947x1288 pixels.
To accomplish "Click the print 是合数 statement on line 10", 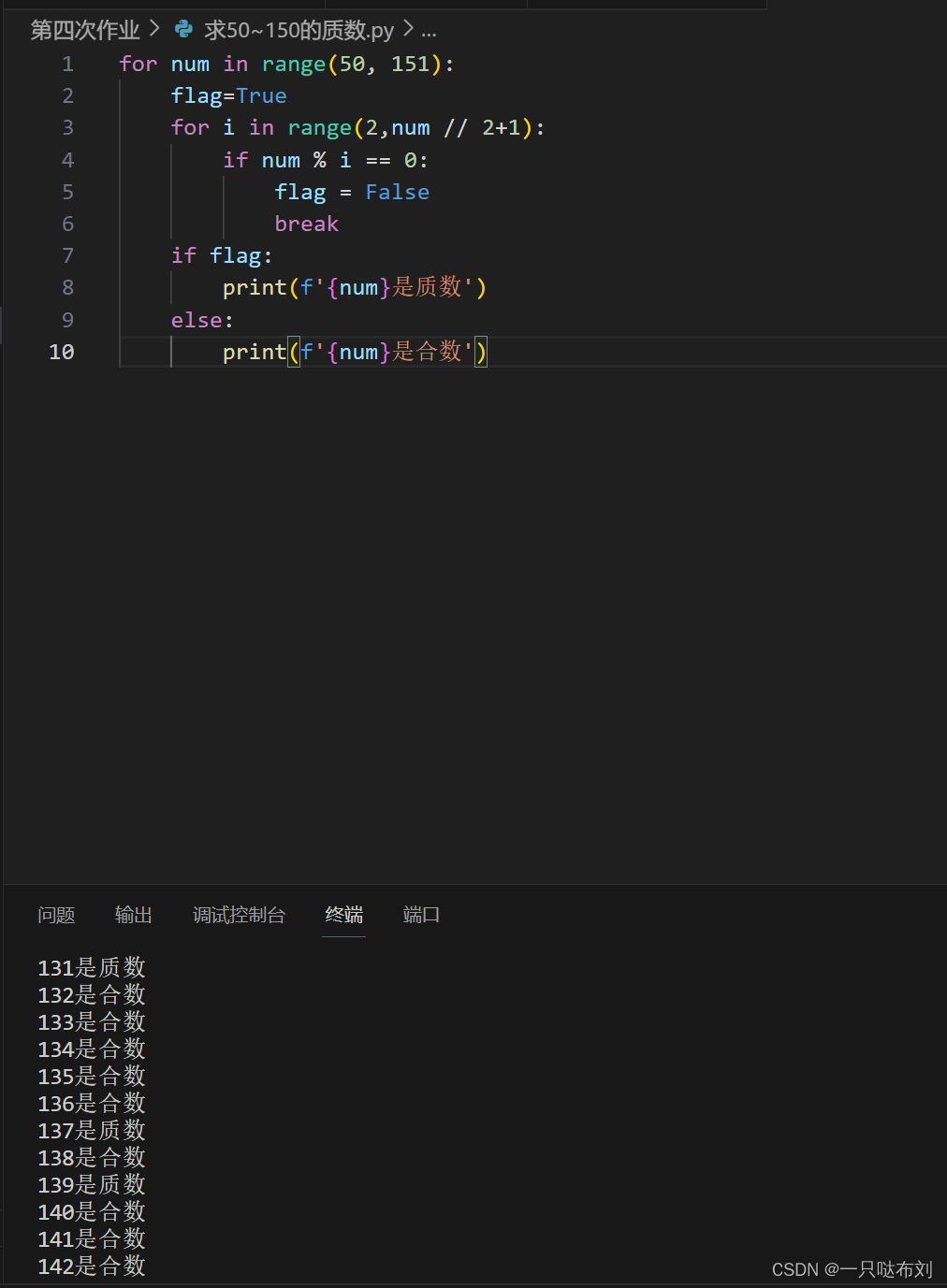I will pyautogui.click(x=355, y=352).
